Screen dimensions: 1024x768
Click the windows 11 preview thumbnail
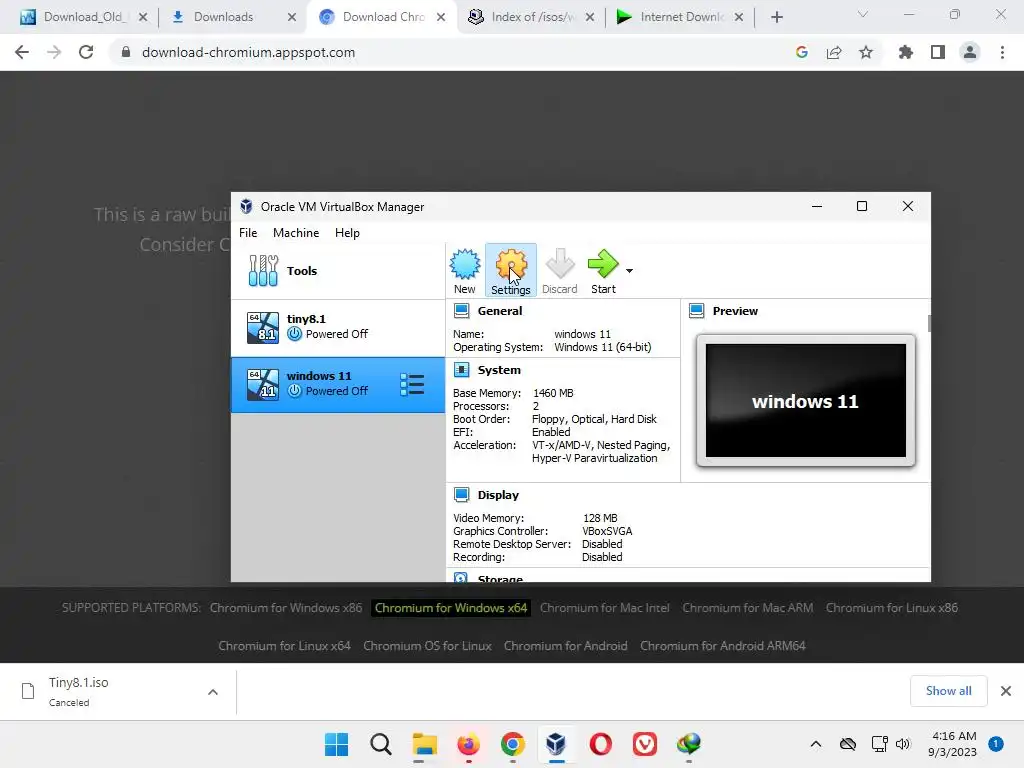pyautogui.click(x=806, y=400)
